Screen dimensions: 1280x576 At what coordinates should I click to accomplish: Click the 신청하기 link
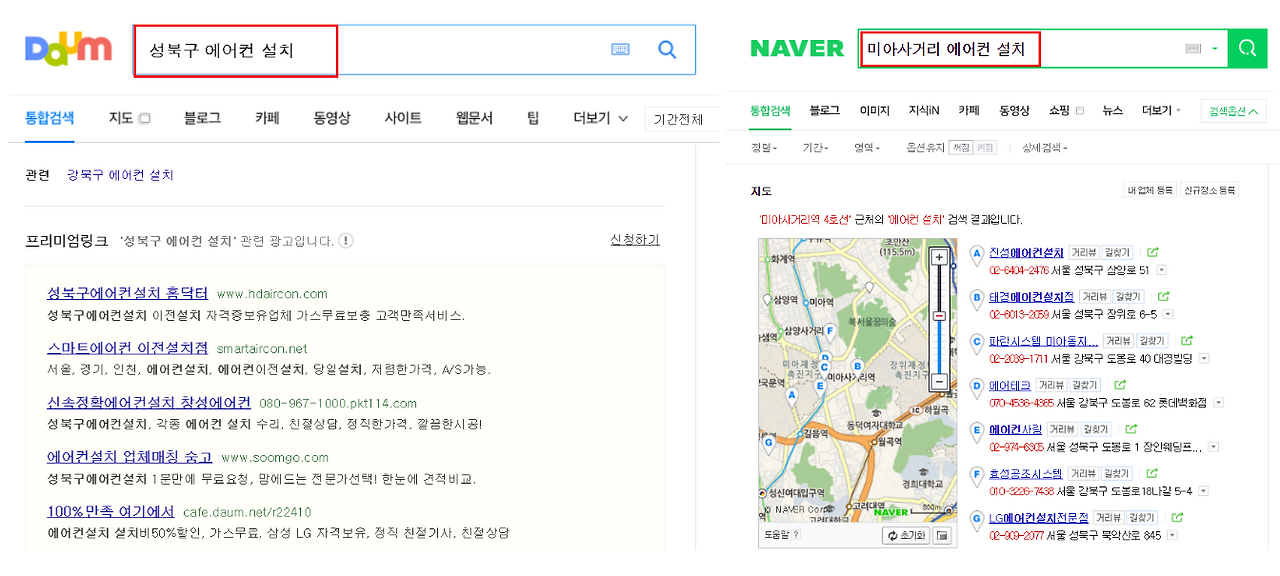[635, 240]
